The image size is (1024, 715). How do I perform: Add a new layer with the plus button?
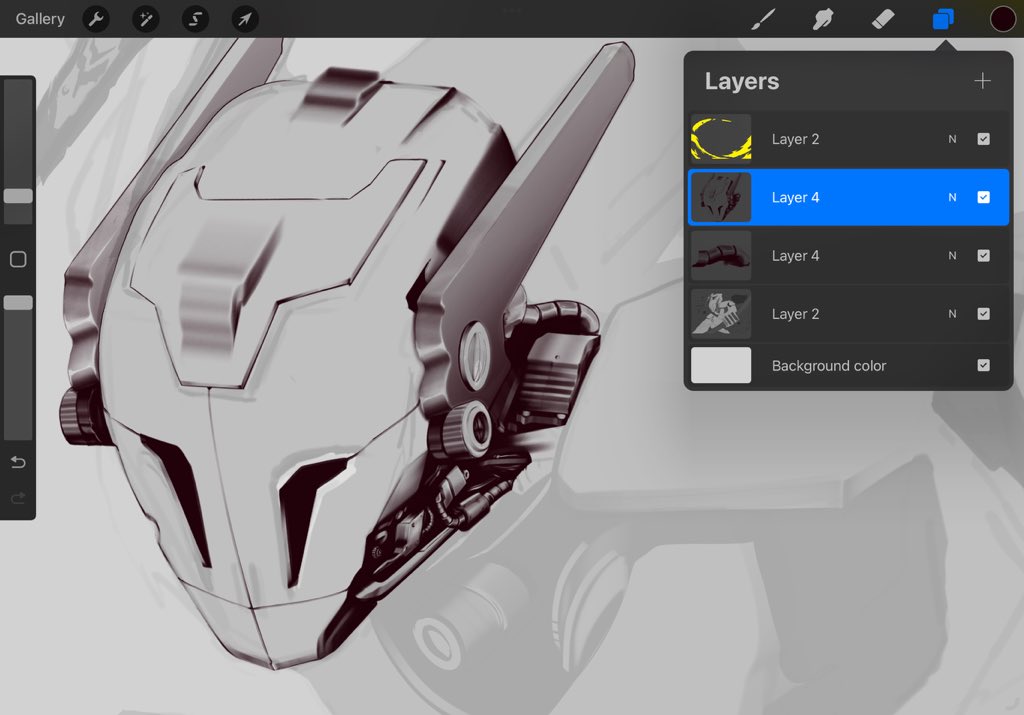tap(982, 81)
